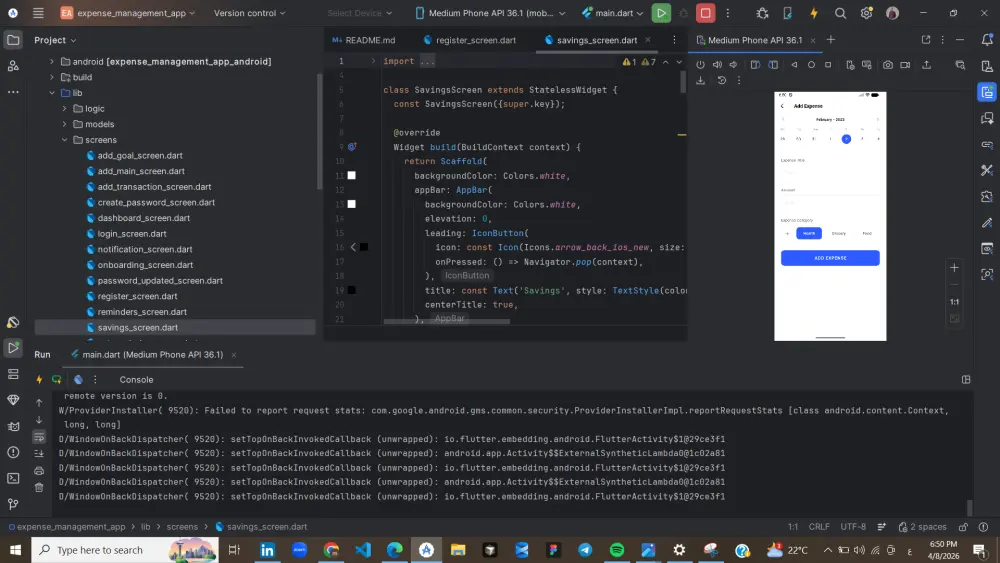Image resolution: width=1000 pixels, height=563 pixels.
Task: Collapse the lib folder
Action: [x=52, y=92]
